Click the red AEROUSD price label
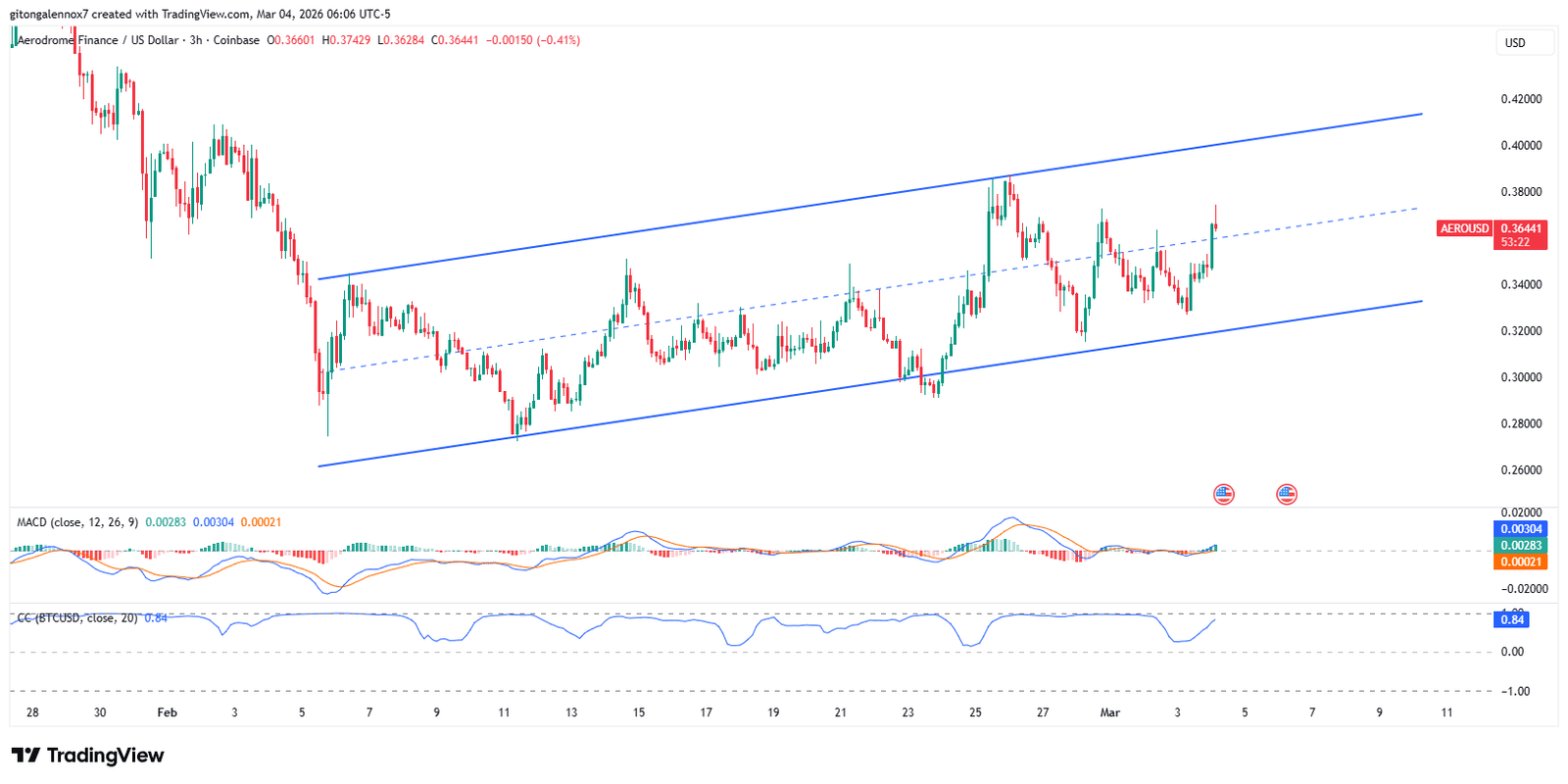Screen dimensions: 1568x784 pyautogui.click(x=1464, y=228)
